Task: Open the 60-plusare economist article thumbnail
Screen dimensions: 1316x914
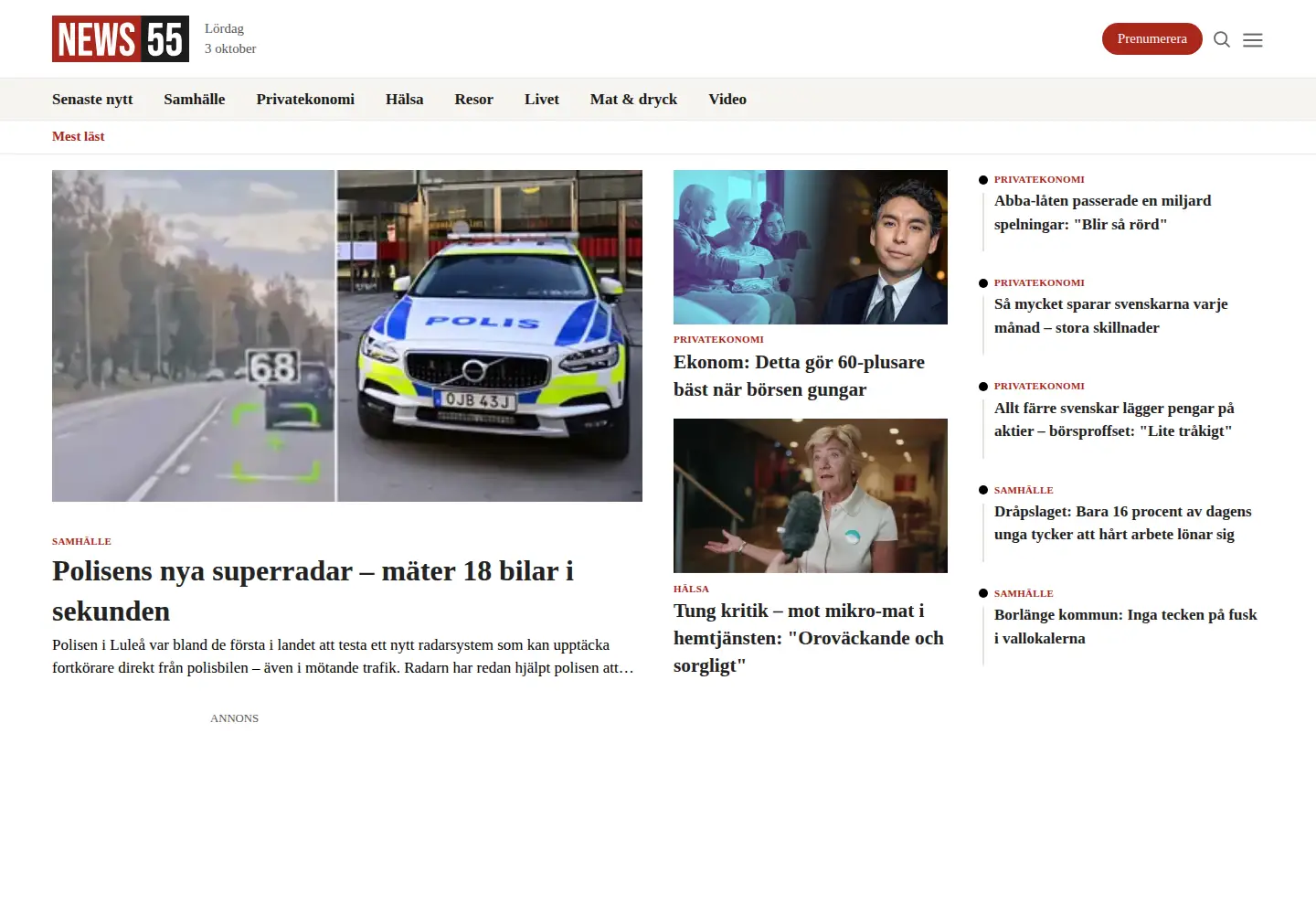Action: click(811, 247)
